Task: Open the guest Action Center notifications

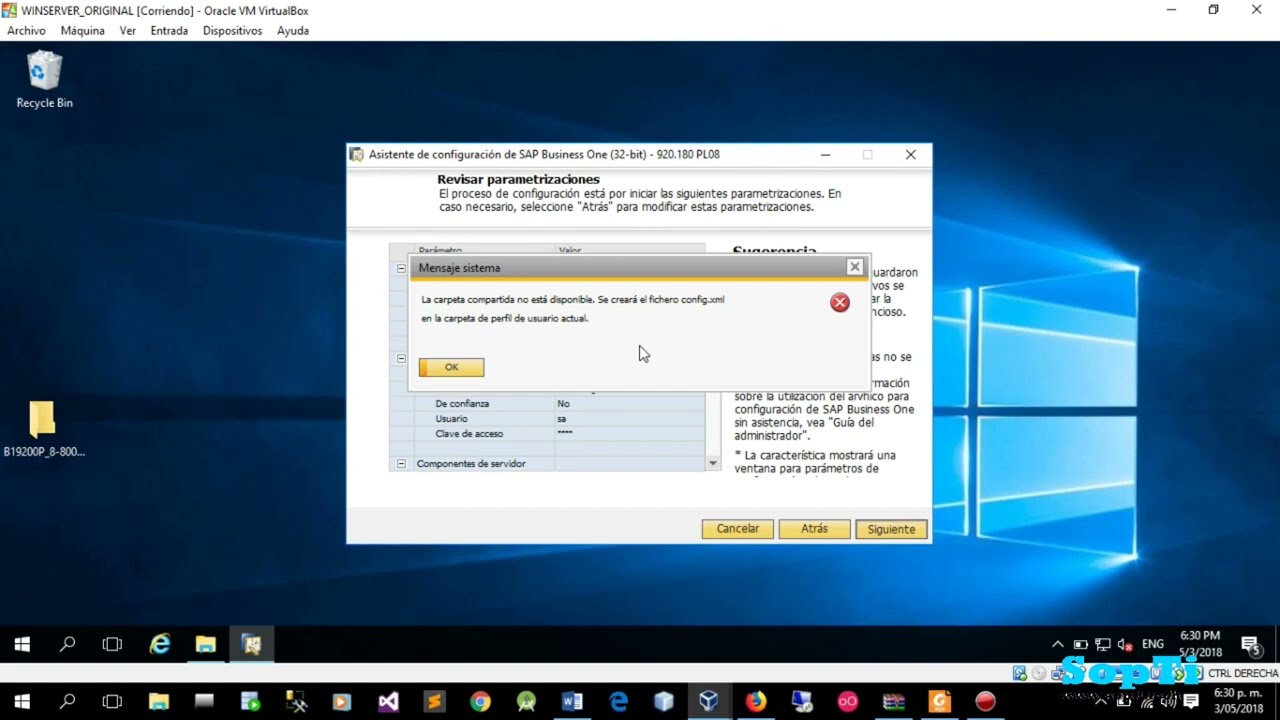Action: coord(1250,645)
